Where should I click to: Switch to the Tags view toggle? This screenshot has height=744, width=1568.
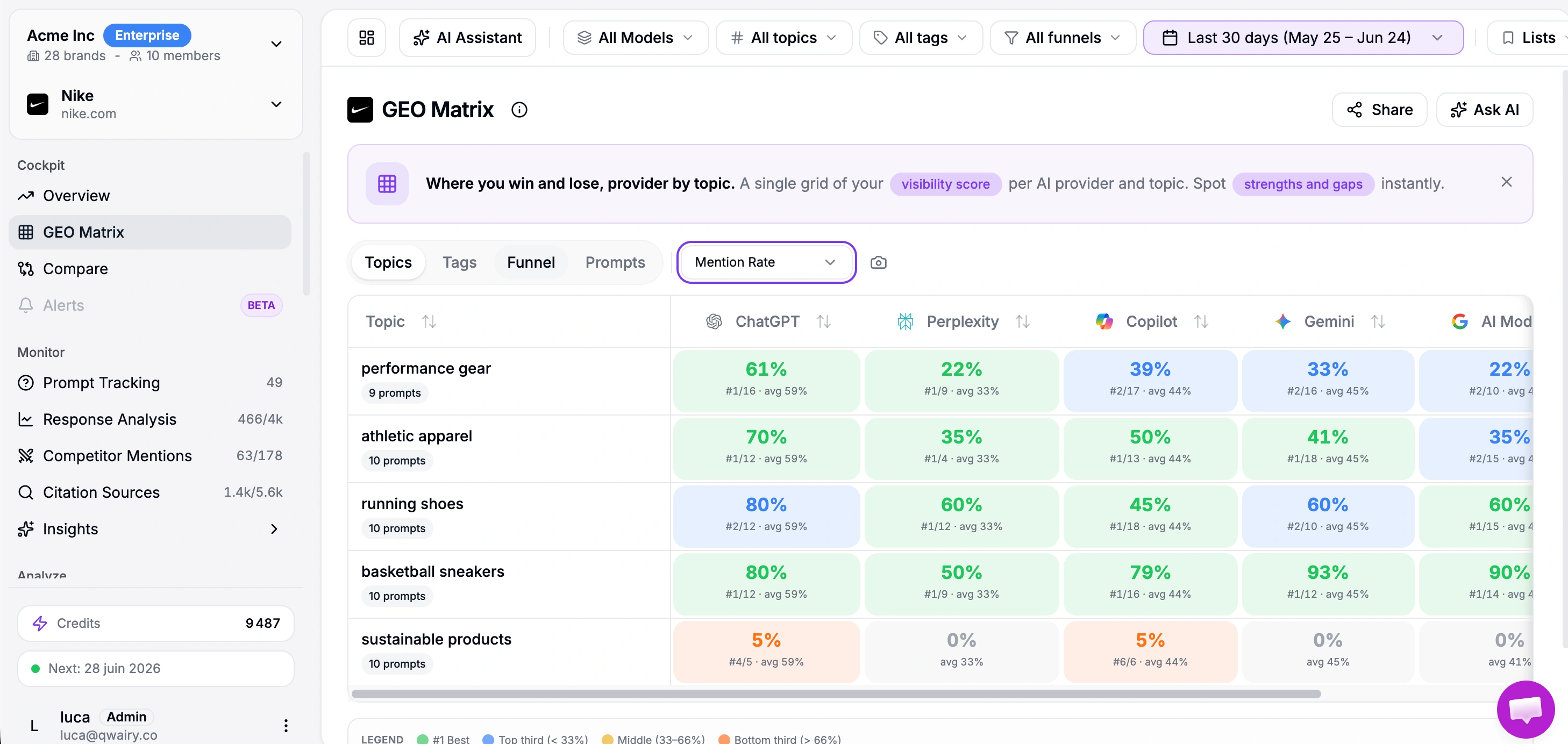tap(459, 262)
